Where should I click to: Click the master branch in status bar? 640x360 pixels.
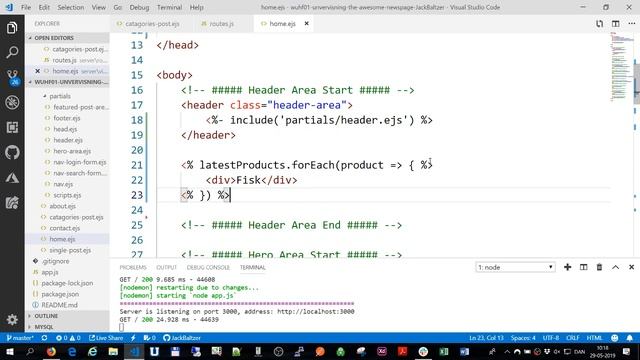point(20,338)
